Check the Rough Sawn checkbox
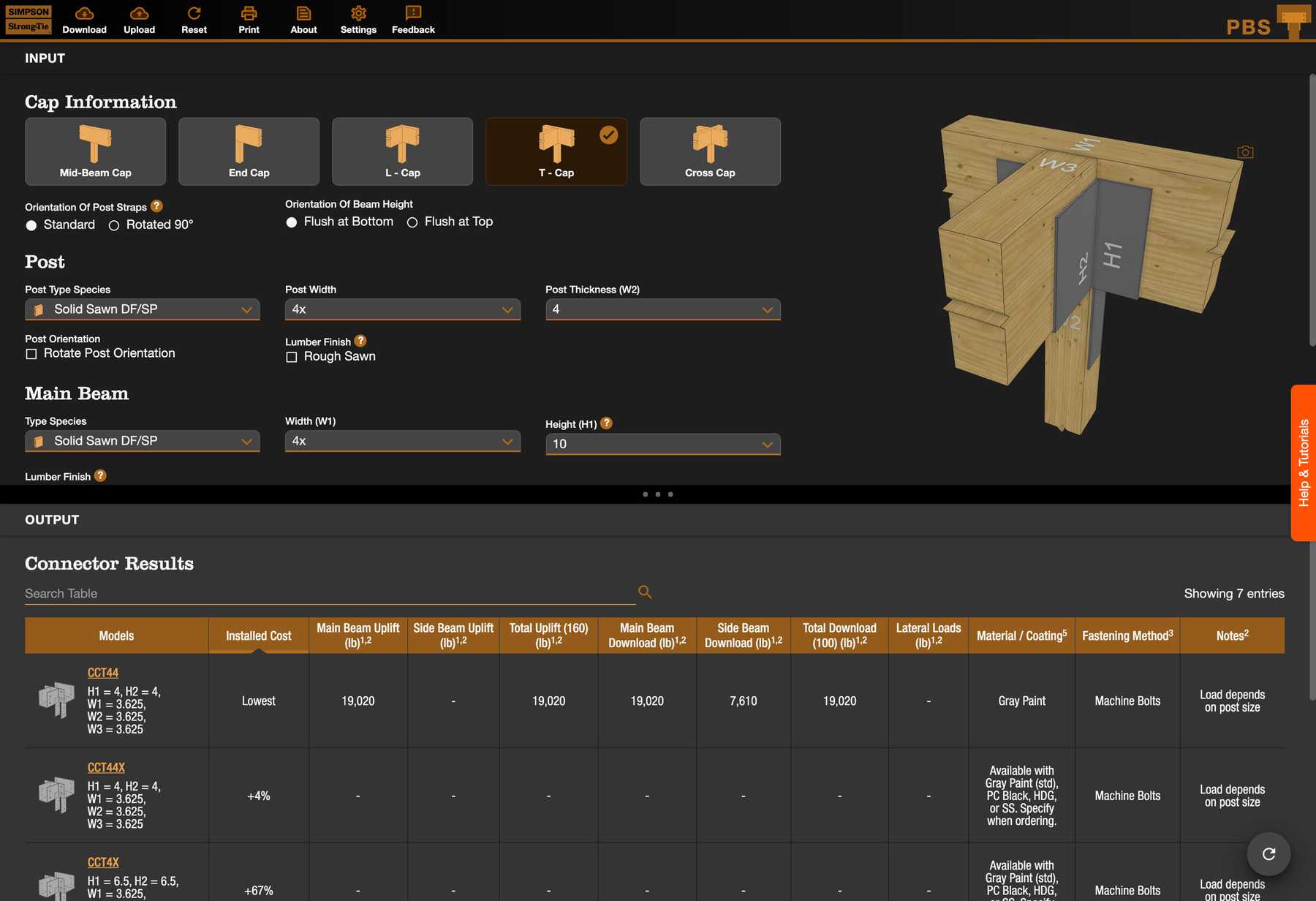 [x=292, y=357]
